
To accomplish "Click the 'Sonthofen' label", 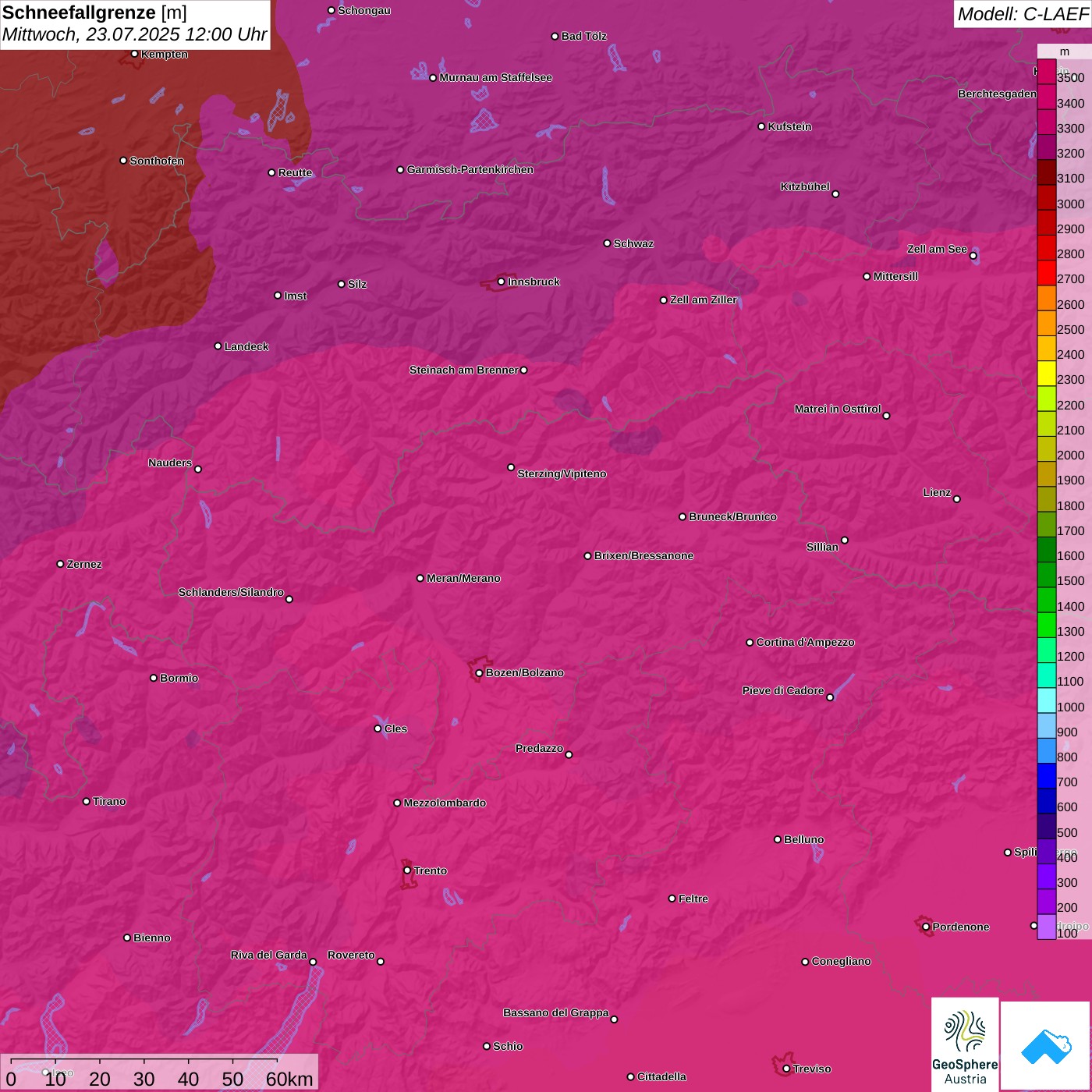I will click(x=157, y=161).
